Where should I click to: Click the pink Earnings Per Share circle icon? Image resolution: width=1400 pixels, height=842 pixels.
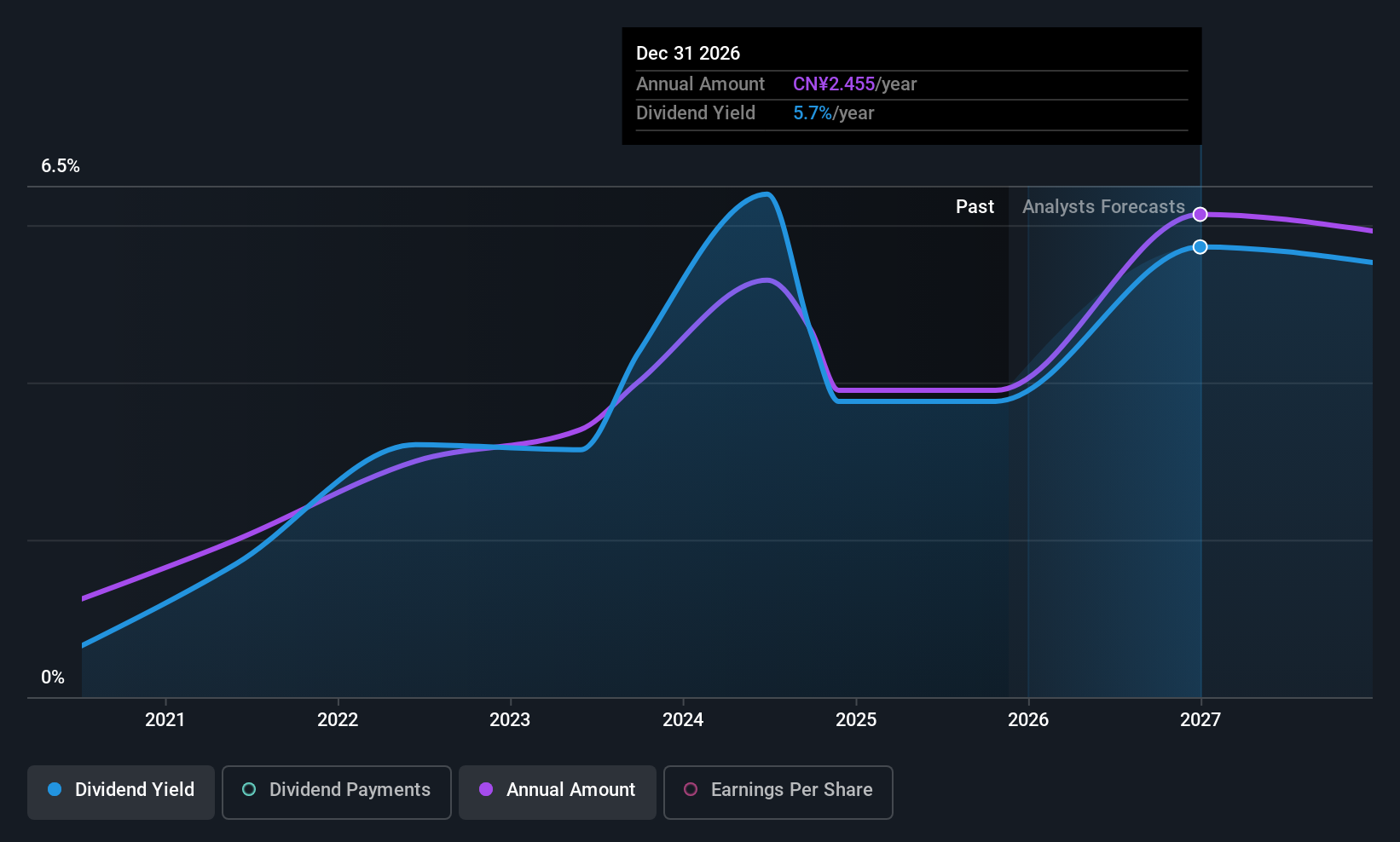click(691, 790)
